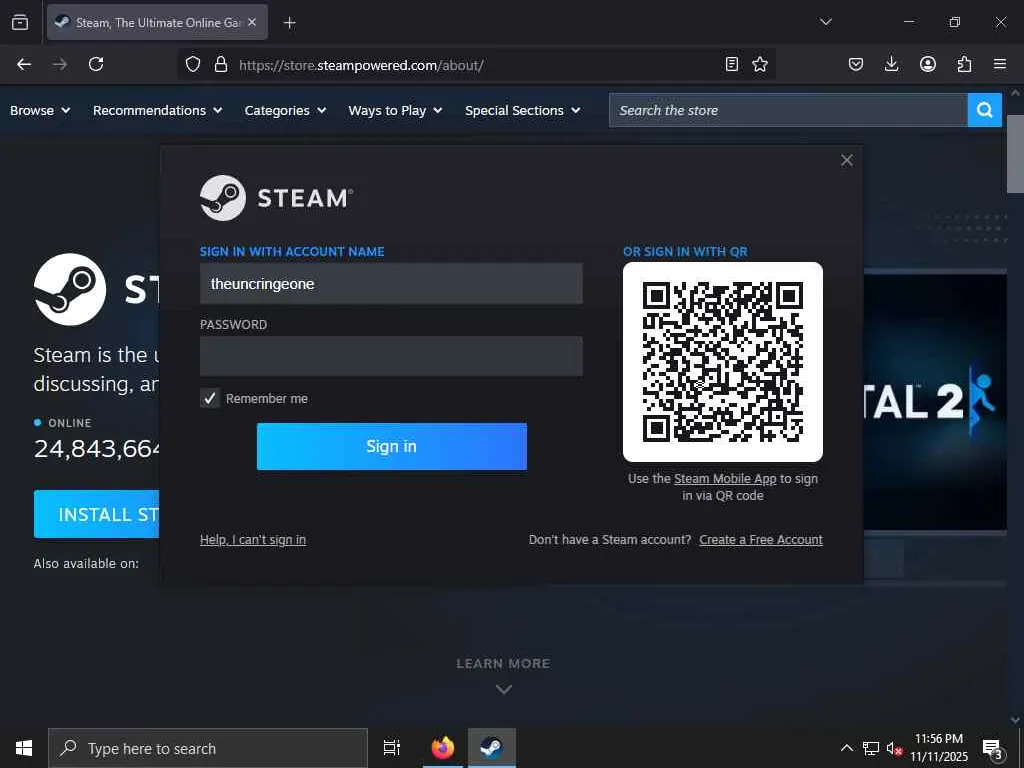Viewport: 1024px width, 768px height.
Task: Open the Firefox hamburger menu
Action: [1000, 64]
